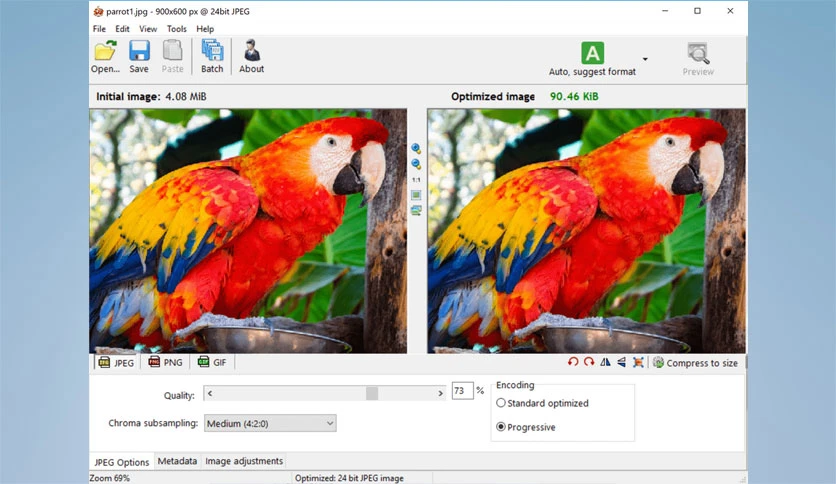
Task: Open the File menu
Action: point(99,29)
